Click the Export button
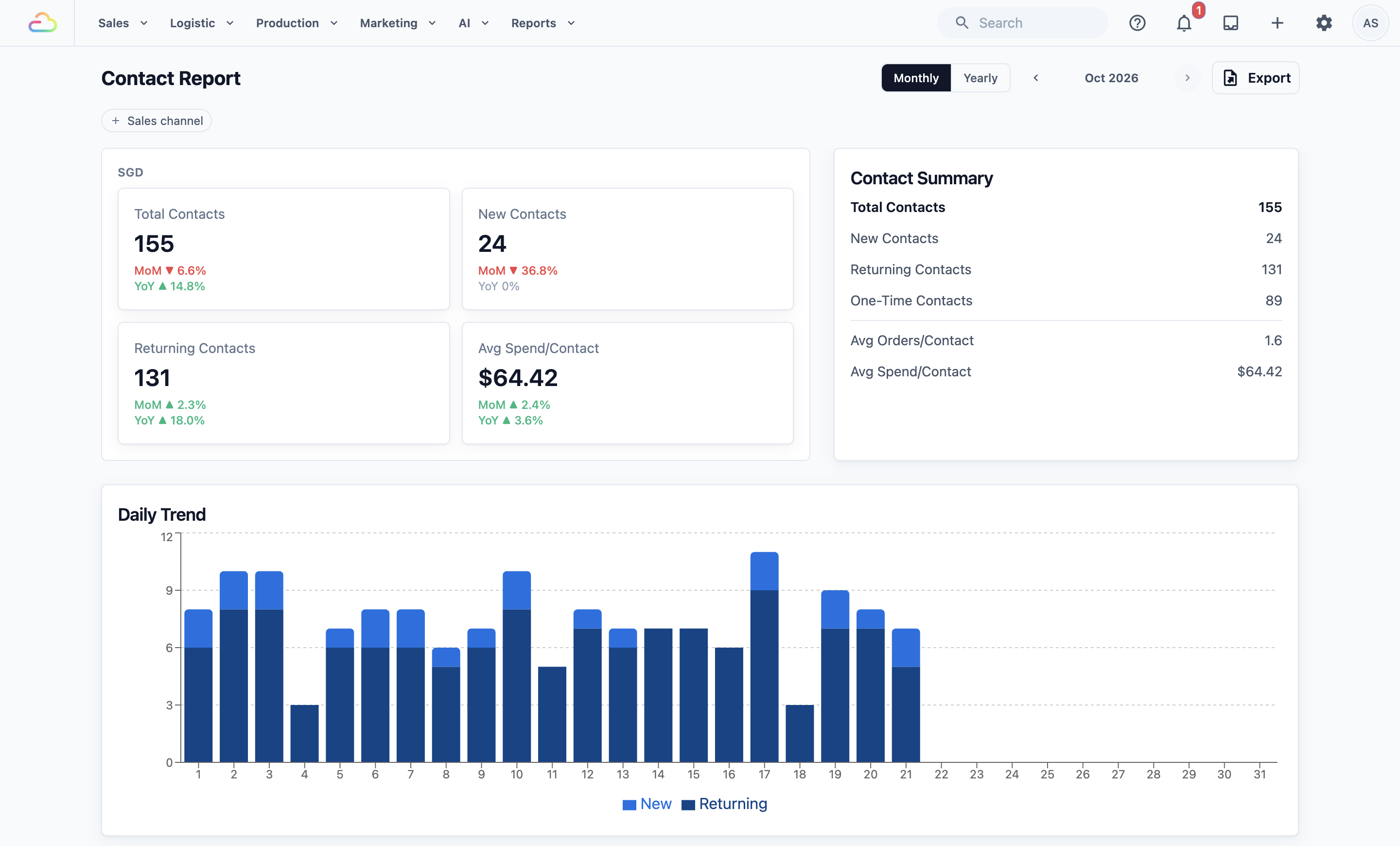This screenshot has width=1400, height=846. pyautogui.click(x=1256, y=78)
